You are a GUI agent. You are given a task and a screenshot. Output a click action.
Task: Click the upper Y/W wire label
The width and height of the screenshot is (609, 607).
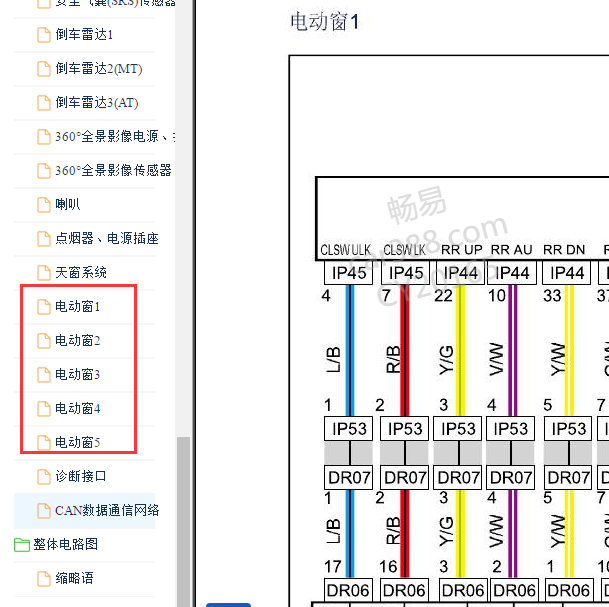click(x=558, y=360)
